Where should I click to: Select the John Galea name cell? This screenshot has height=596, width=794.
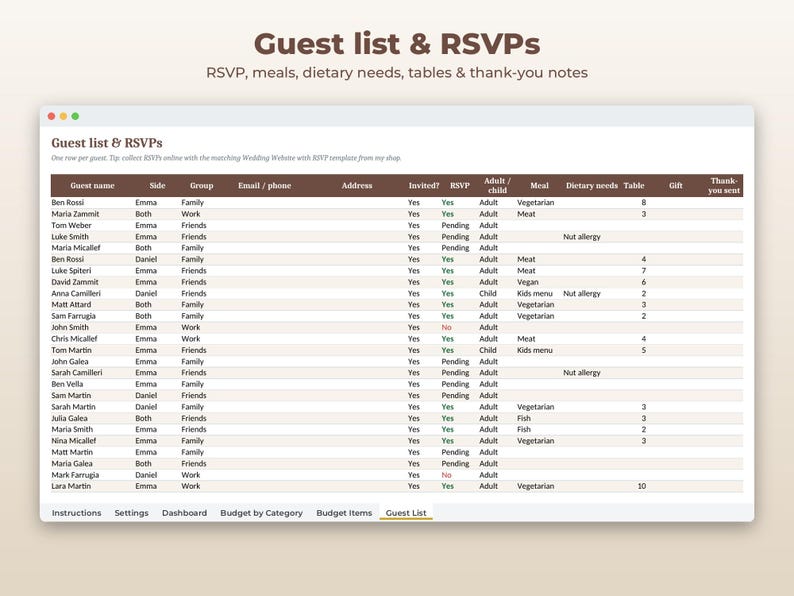pyautogui.click(x=69, y=362)
